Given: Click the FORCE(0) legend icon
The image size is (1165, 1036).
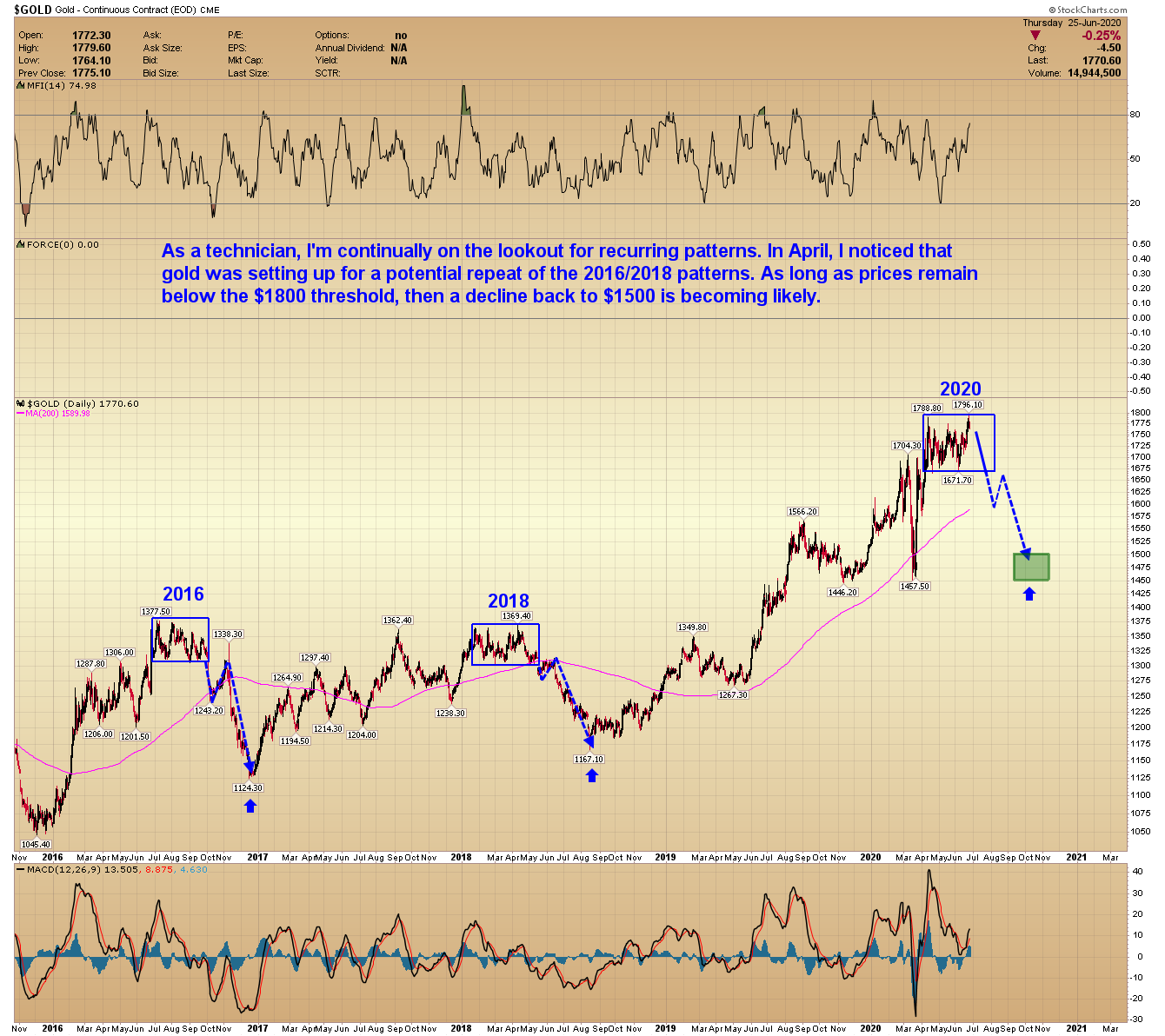Looking at the screenshot, I should pos(21,245).
